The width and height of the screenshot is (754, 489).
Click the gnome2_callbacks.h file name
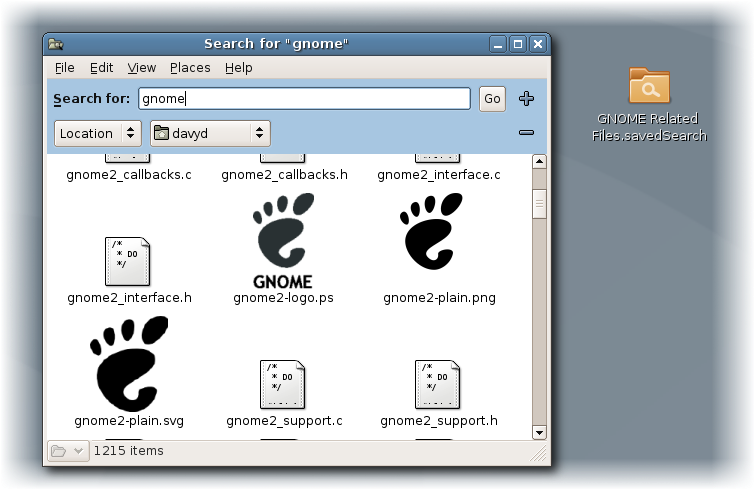point(284,175)
